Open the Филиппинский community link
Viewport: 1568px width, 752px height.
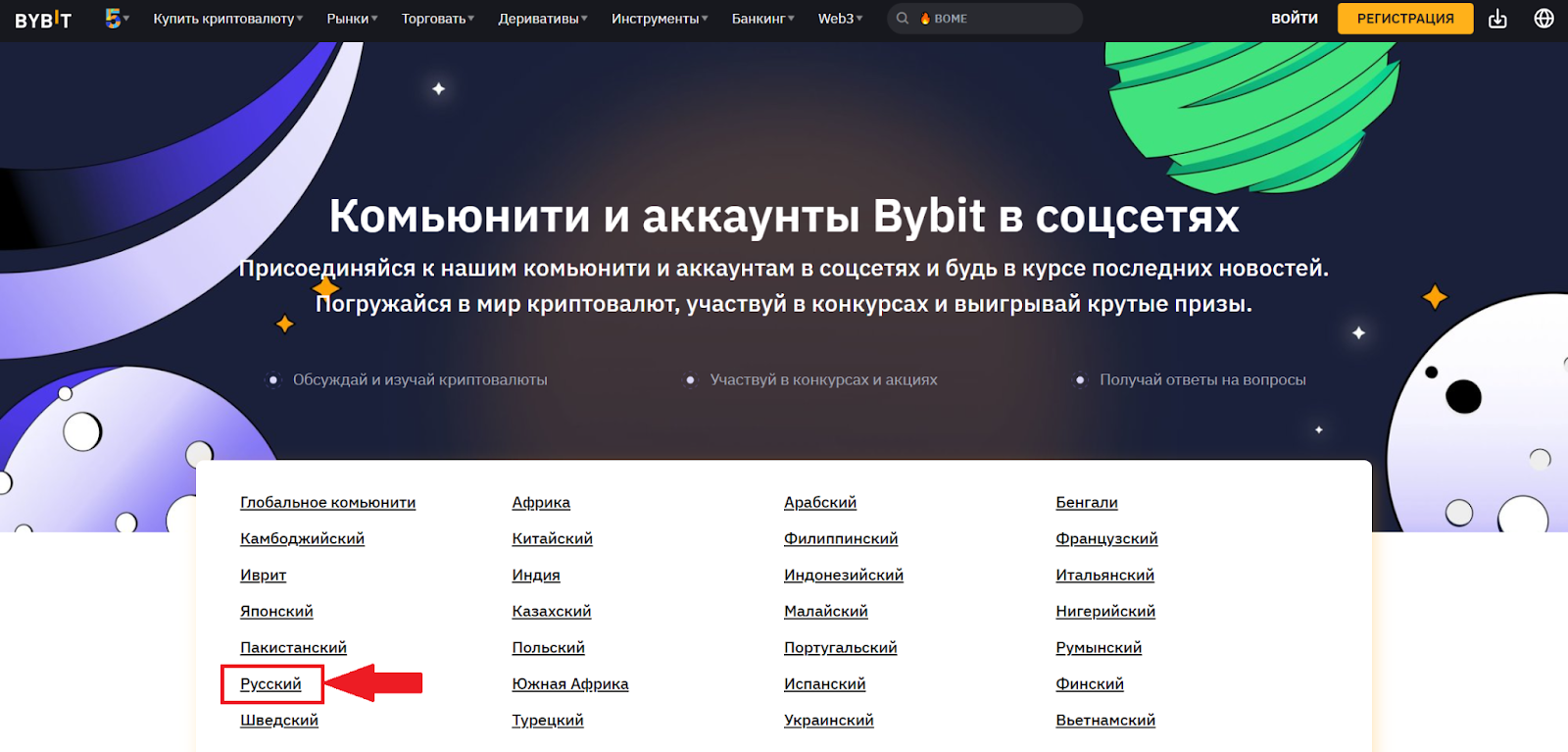tap(841, 538)
